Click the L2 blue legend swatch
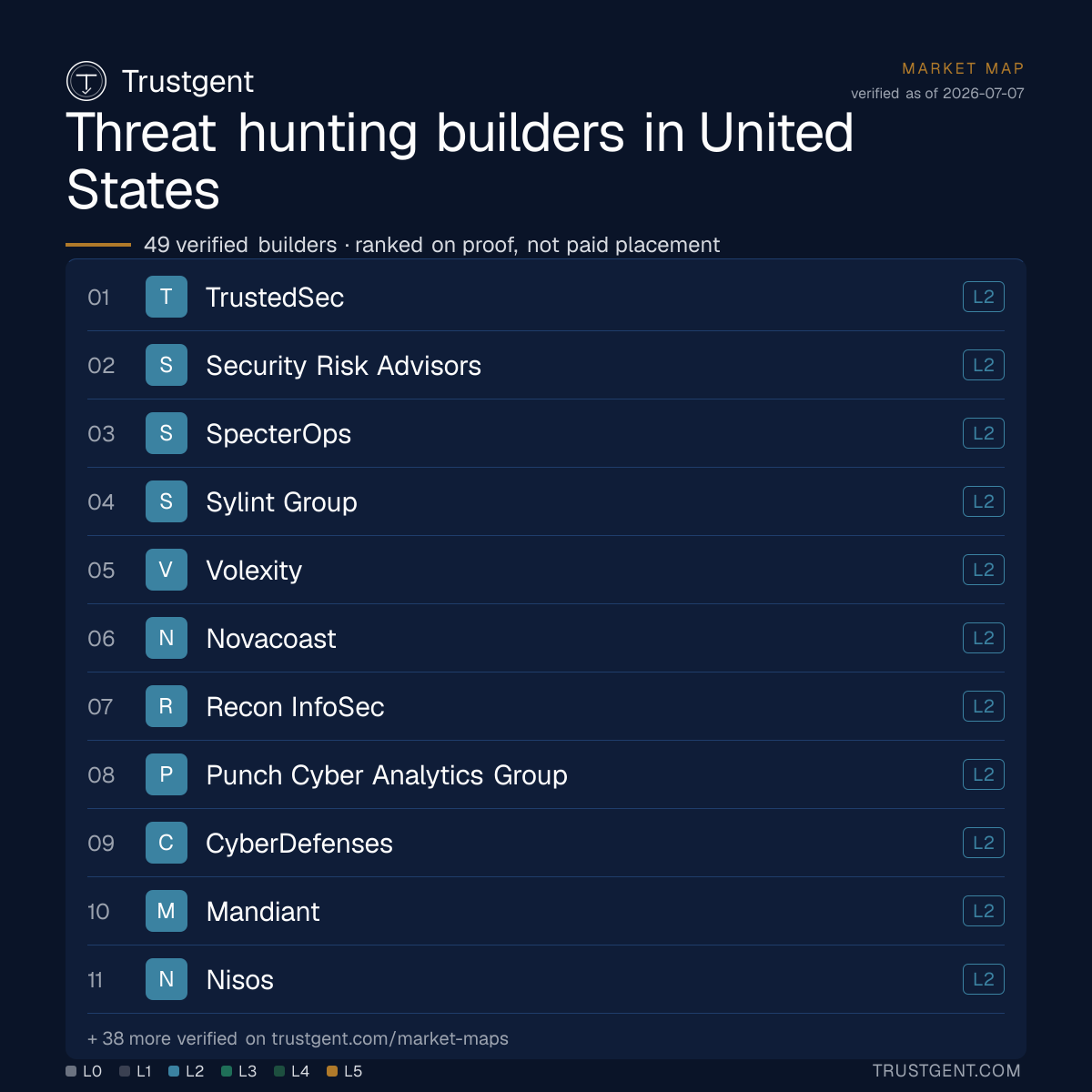The height and width of the screenshot is (1092, 1092). pyautogui.click(x=174, y=1071)
